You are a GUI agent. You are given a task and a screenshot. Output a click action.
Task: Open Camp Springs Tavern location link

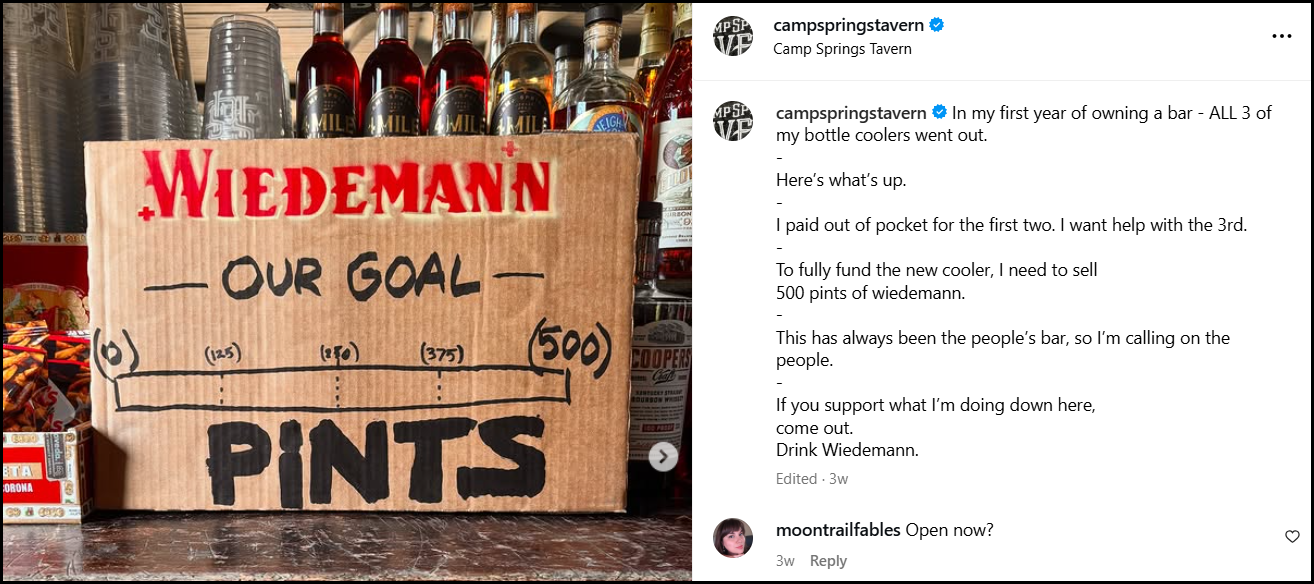click(843, 49)
